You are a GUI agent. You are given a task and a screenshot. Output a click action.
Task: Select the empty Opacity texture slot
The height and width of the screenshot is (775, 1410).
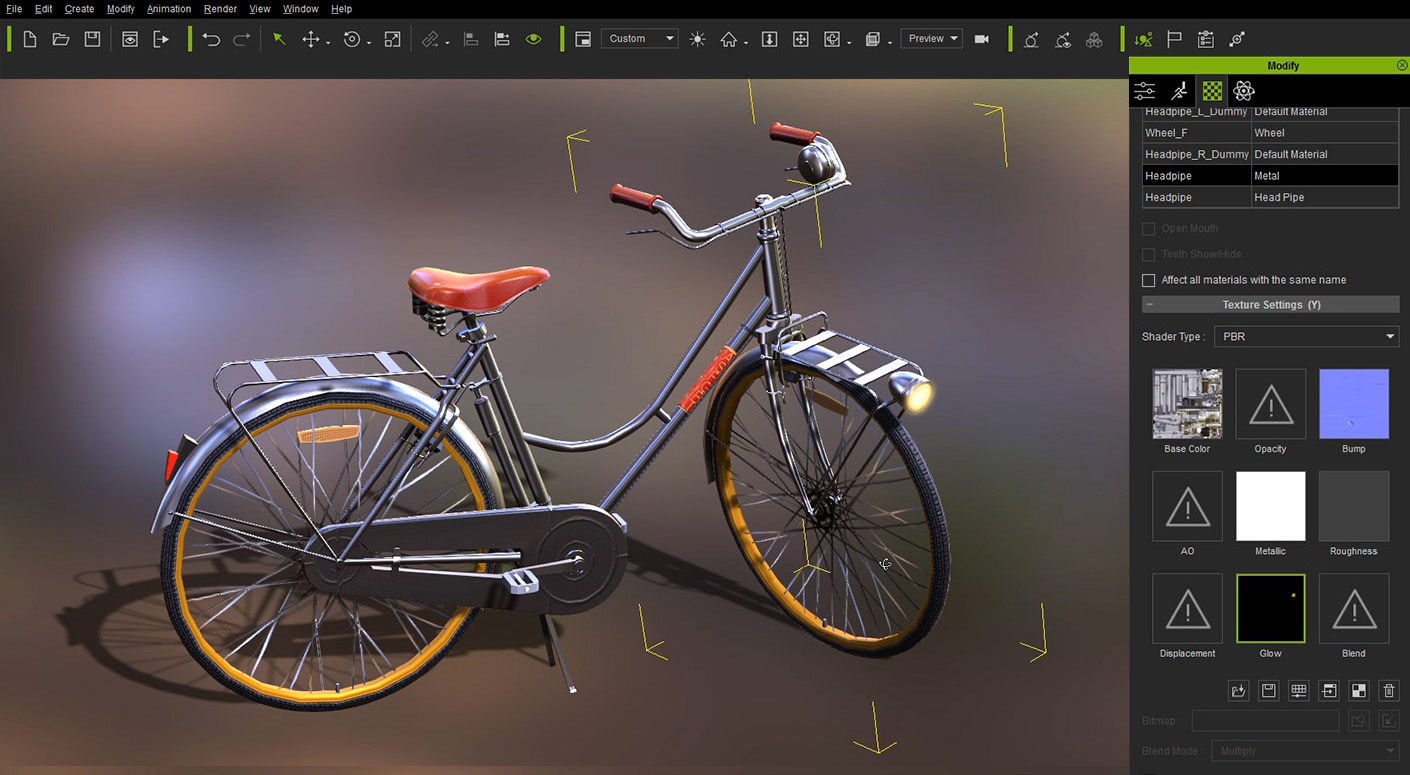[1271, 404]
